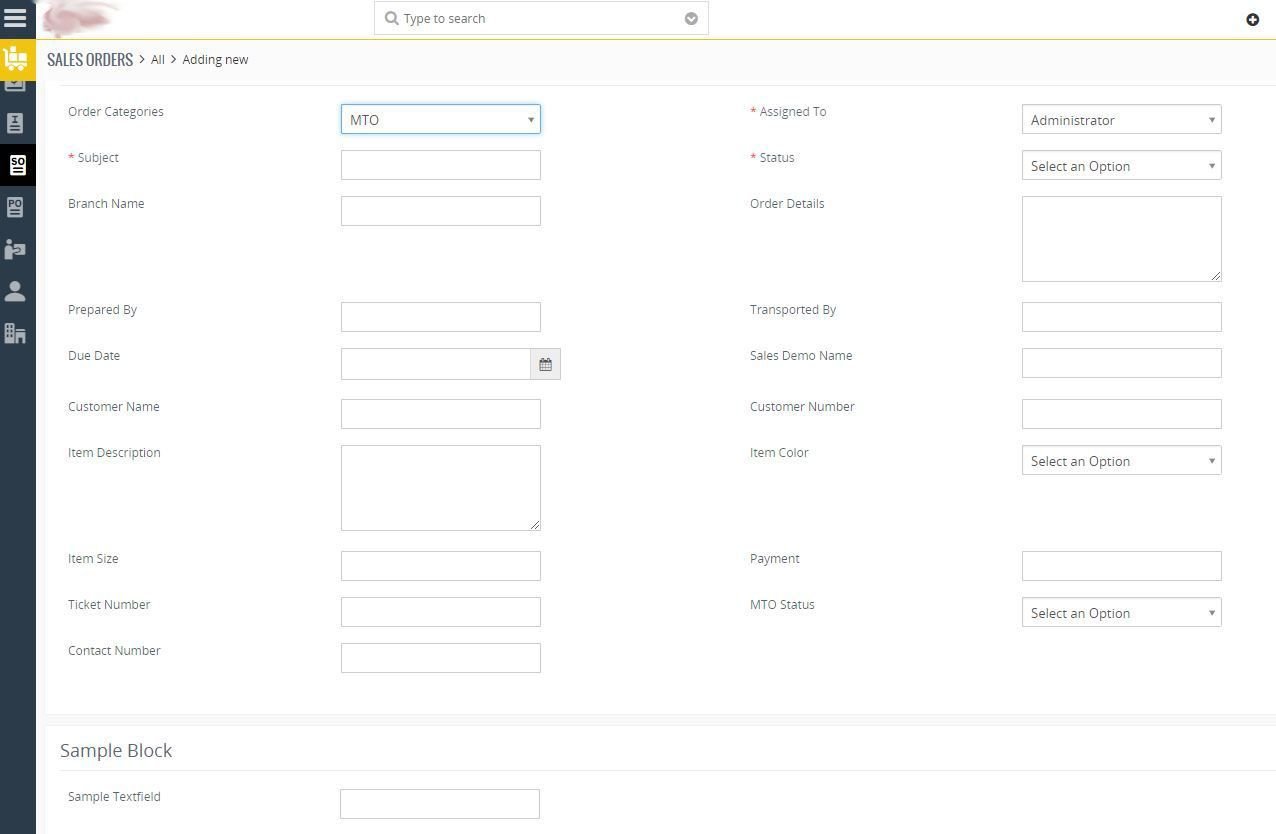The height and width of the screenshot is (834, 1276).
Task: Open the hamburger main menu
Action: coord(15,18)
